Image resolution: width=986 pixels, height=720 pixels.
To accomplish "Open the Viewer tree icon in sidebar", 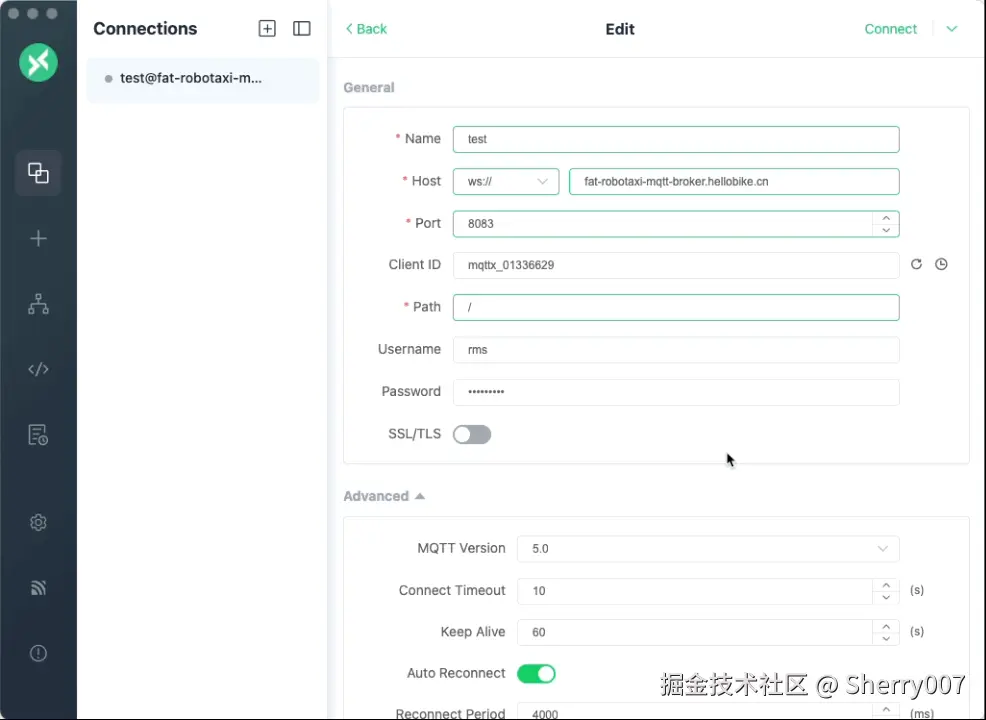I will click(x=38, y=304).
